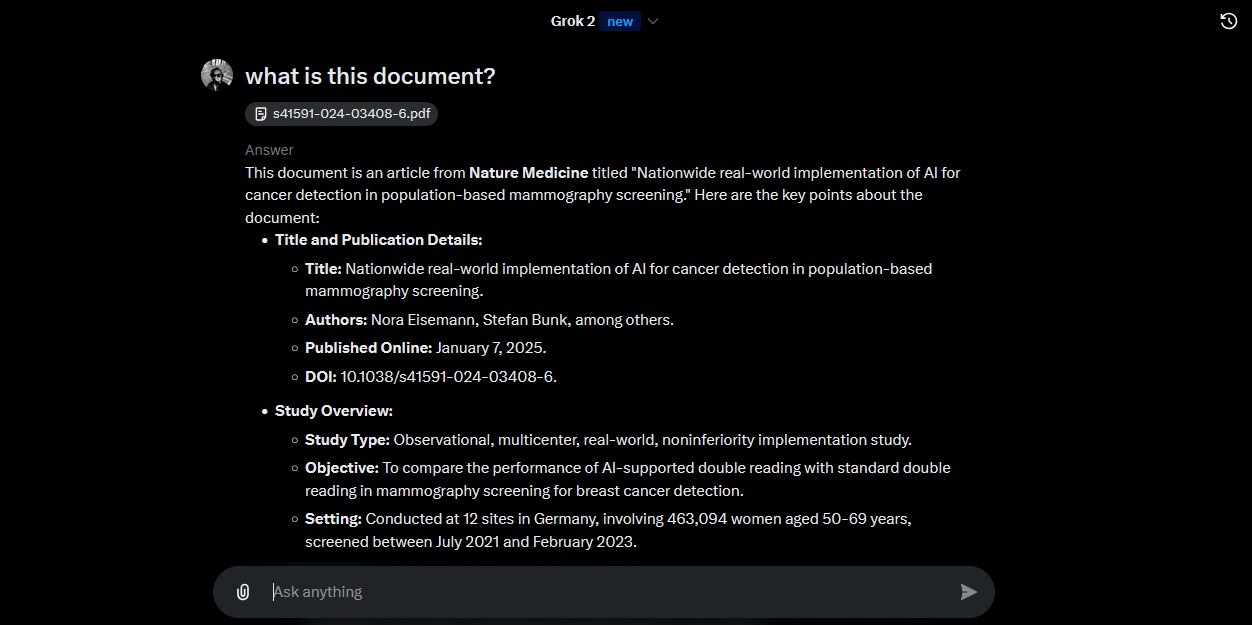The height and width of the screenshot is (625, 1252).
Task: Tap the paperclip to attach another file
Action: point(243,591)
